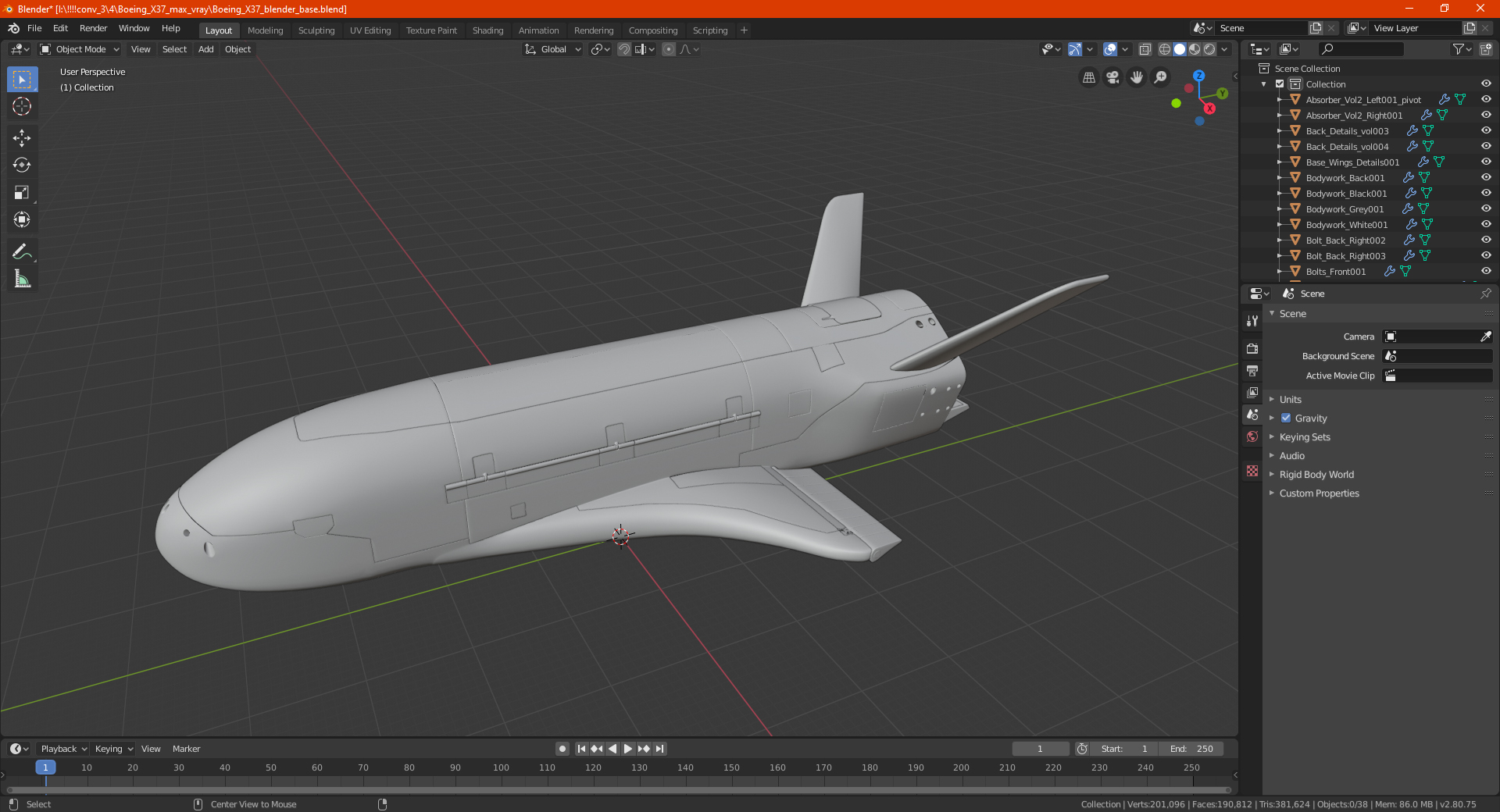Open the Tool properties tab
Image resolution: width=1500 pixels, height=812 pixels.
[x=1252, y=321]
